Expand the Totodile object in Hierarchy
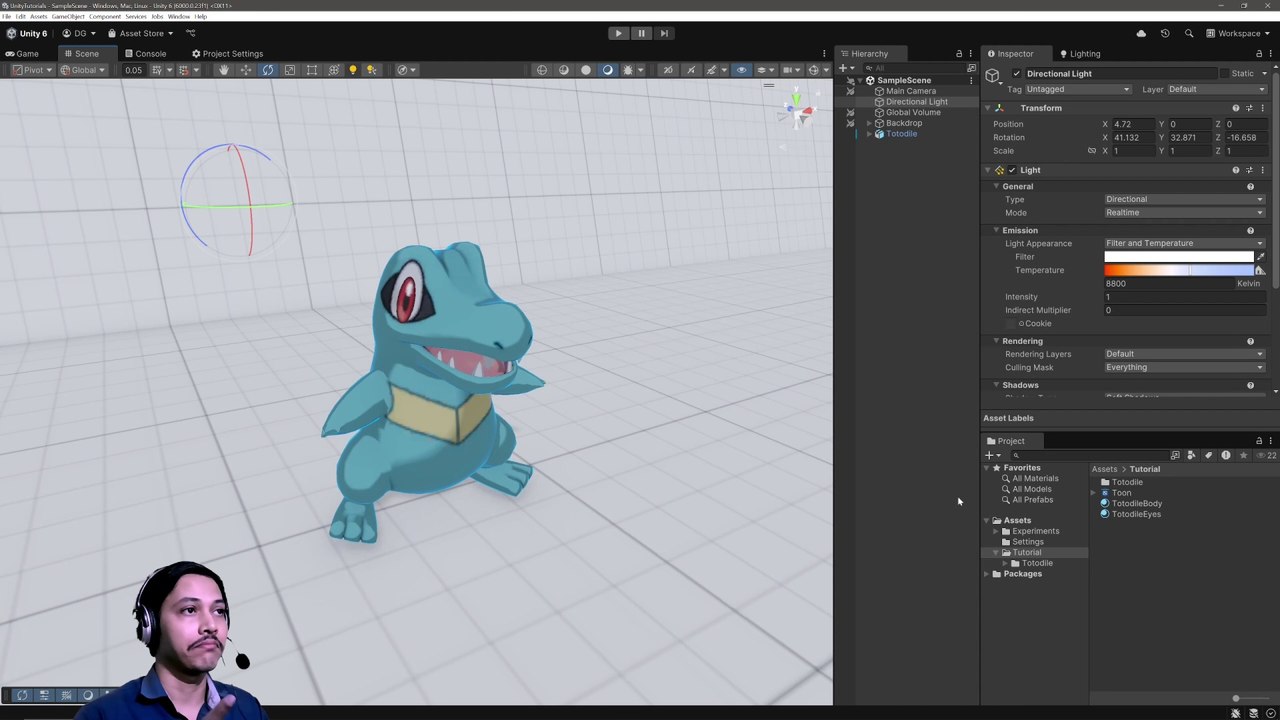 click(x=869, y=134)
